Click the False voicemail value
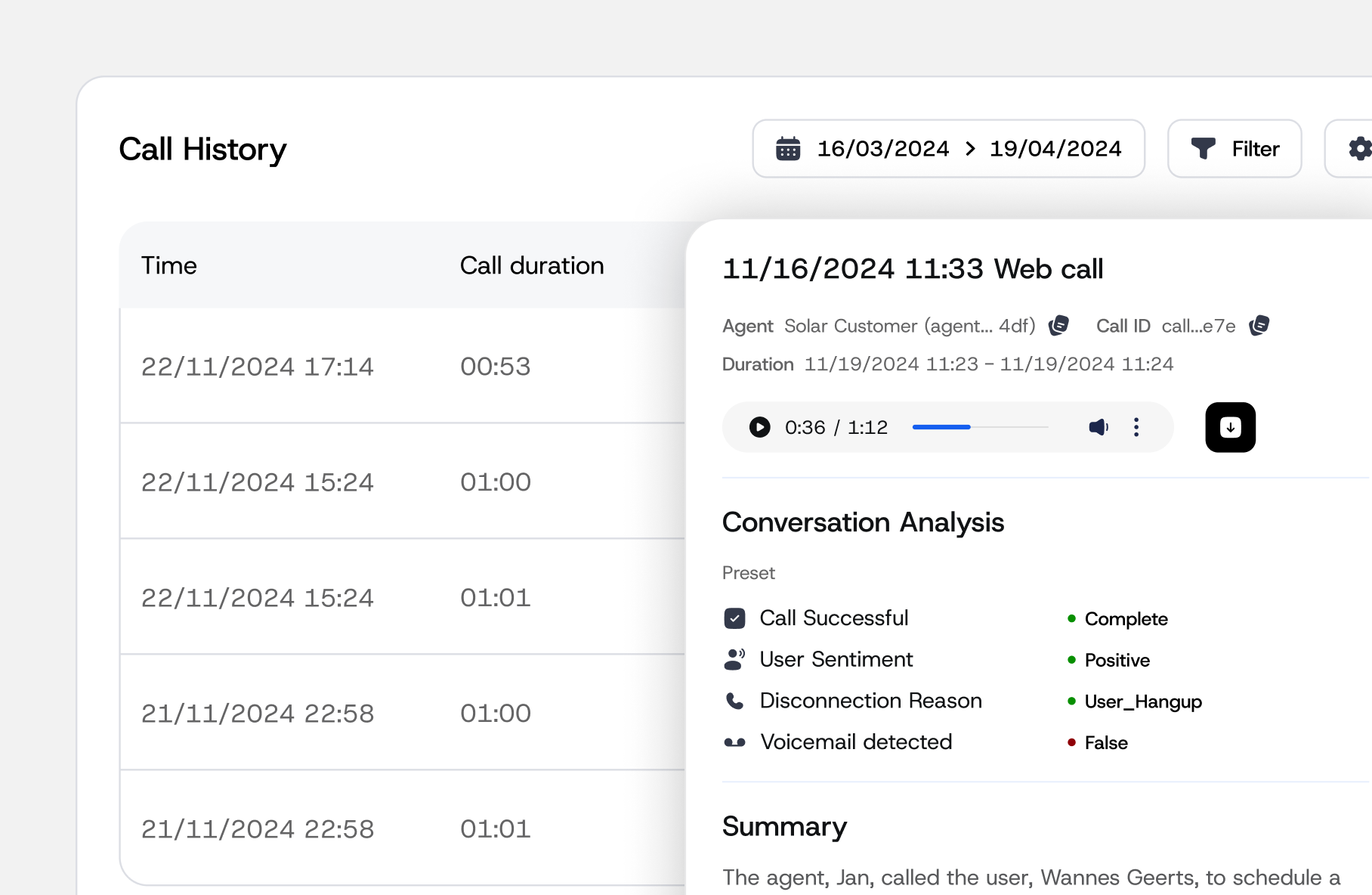This screenshot has height=895, width=1372. [x=1106, y=743]
